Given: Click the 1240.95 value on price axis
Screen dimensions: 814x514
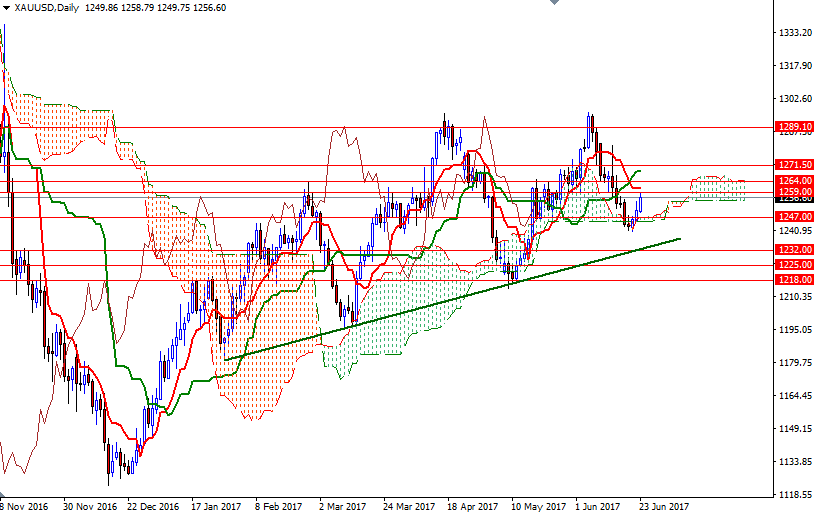Looking at the screenshot, I should coord(793,231).
